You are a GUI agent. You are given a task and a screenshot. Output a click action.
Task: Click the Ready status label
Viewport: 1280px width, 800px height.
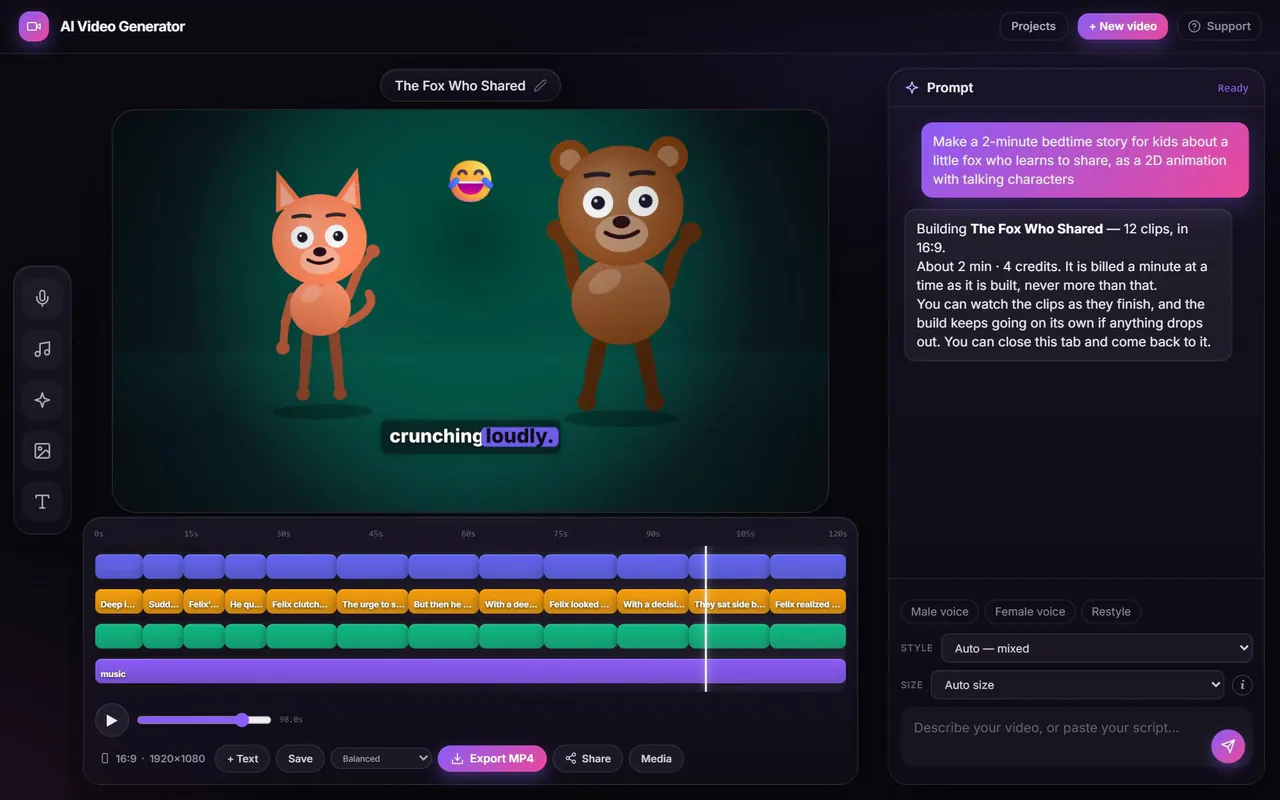click(1233, 88)
